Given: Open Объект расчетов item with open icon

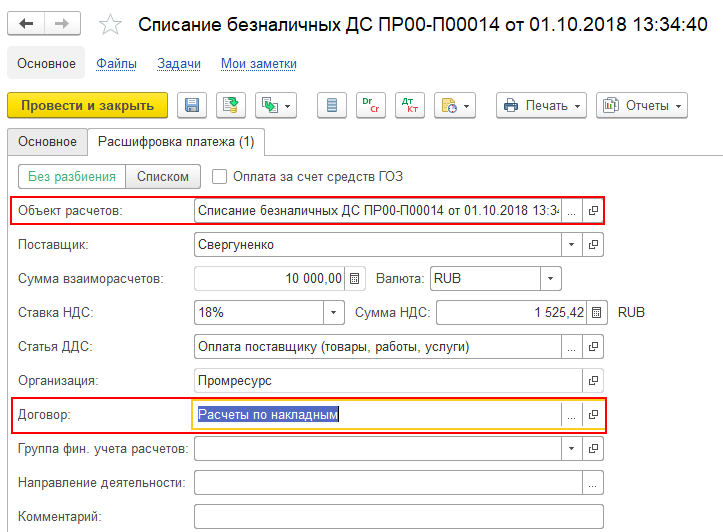Looking at the screenshot, I should tap(593, 211).
